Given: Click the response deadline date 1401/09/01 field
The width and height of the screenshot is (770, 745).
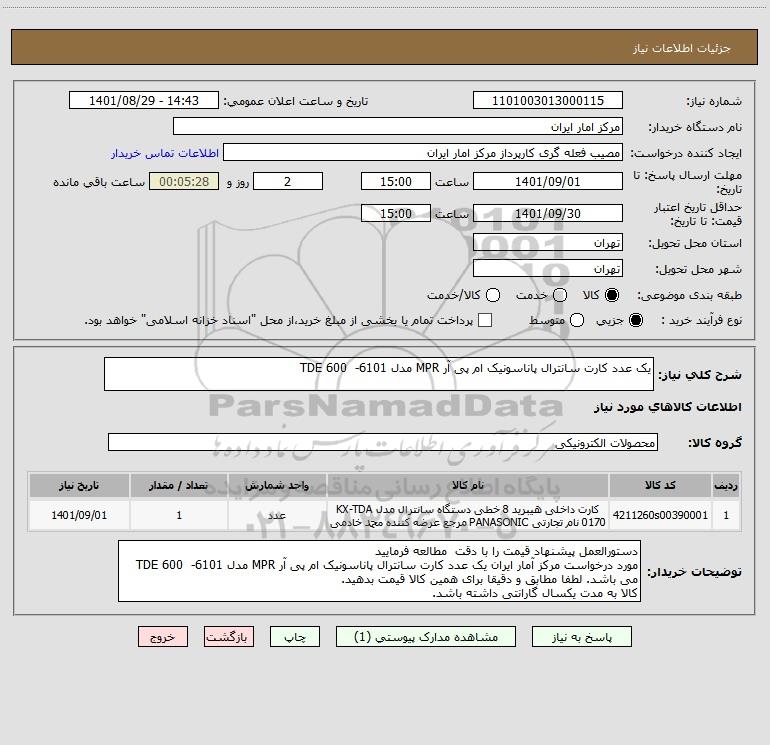Looking at the screenshot, I should (x=548, y=181).
